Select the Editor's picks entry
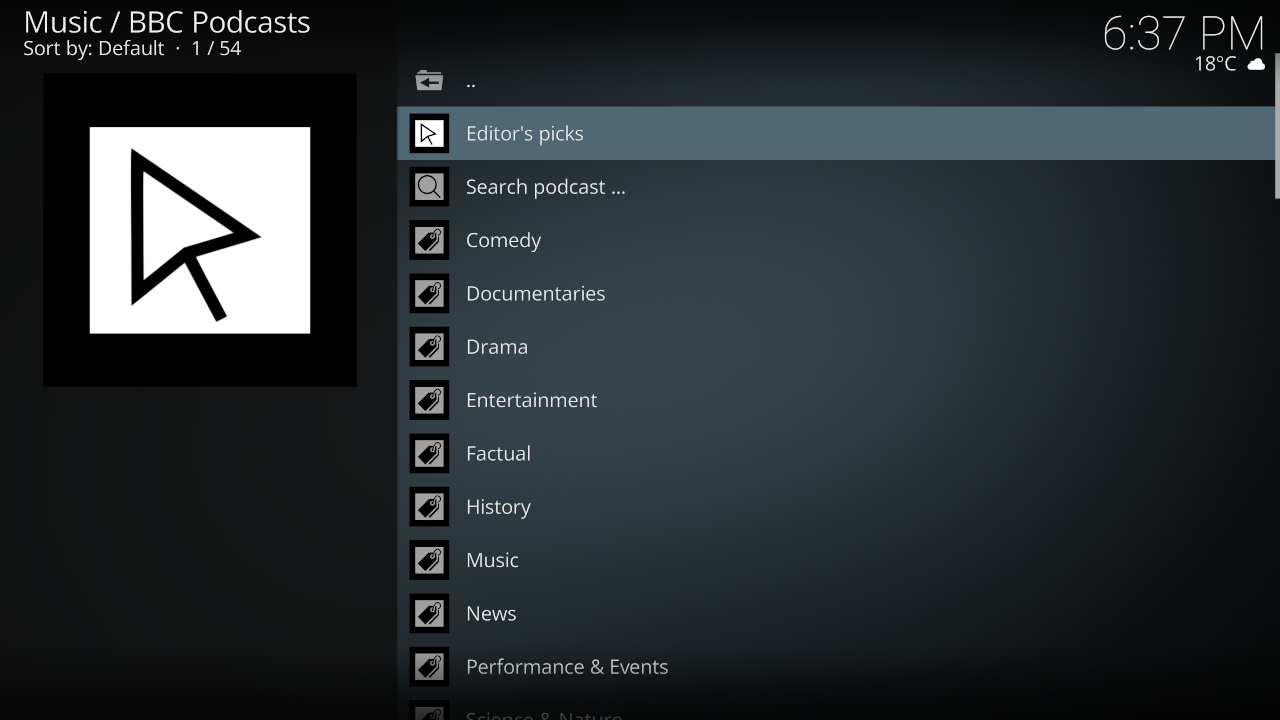This screenshot has height=720, width=1280. coord(524,134)
